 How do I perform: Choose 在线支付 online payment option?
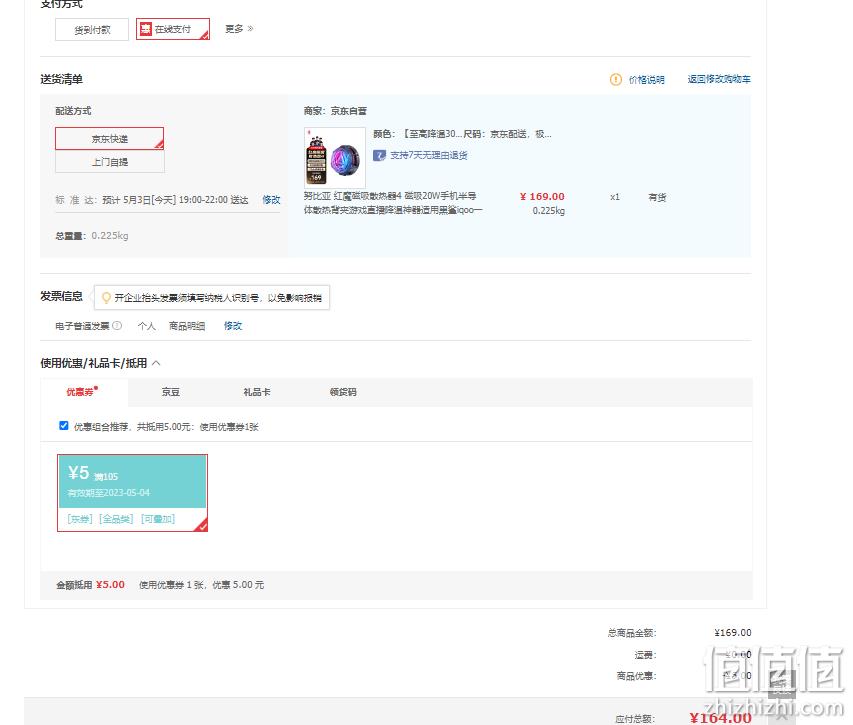pyautogui.click(x=172, y=29)
